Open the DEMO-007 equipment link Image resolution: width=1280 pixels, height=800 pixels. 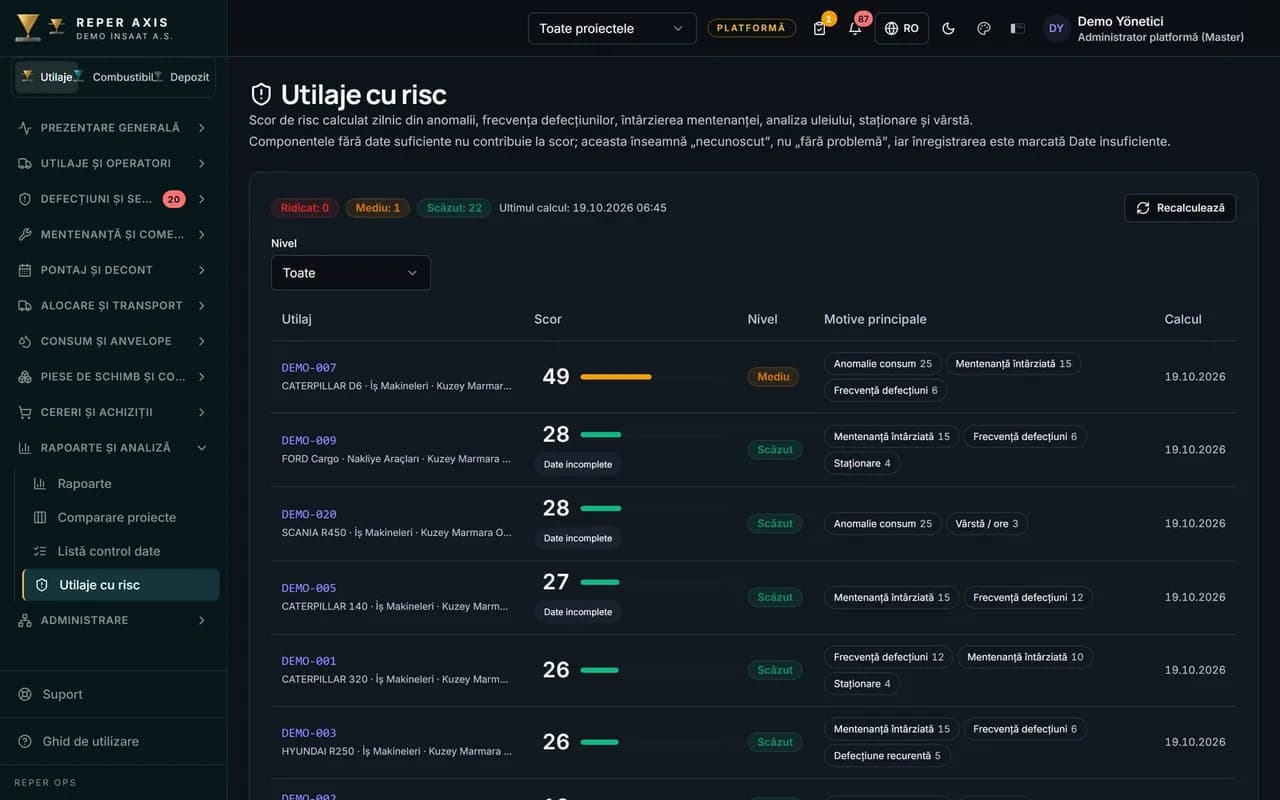[x=309, y=367]
